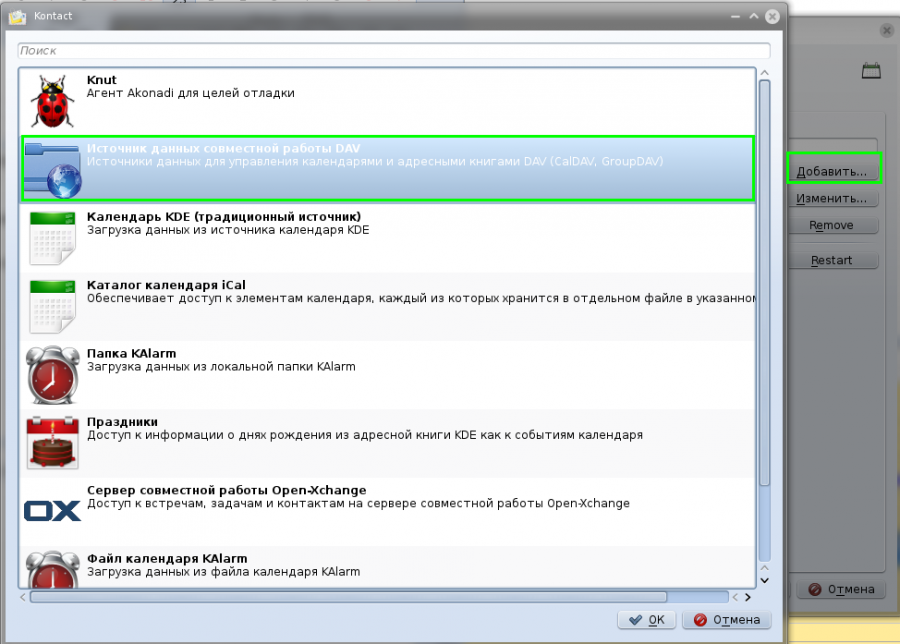Select Календарь KDE (традиционный источник)
Viewport: 900px width, 644px height.
tap(224, 216)
